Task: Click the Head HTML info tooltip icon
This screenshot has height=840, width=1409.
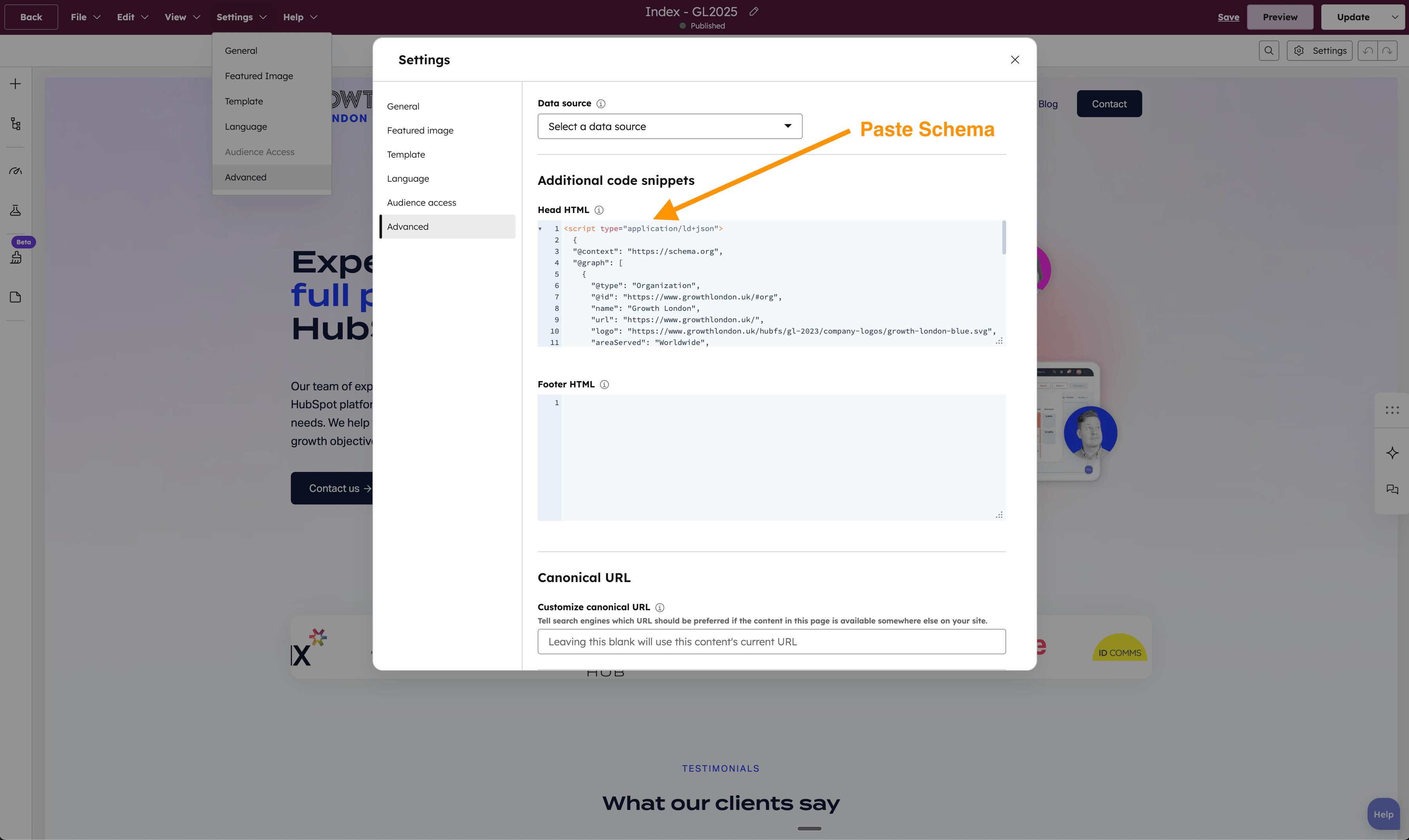Action: coord(599,210)
